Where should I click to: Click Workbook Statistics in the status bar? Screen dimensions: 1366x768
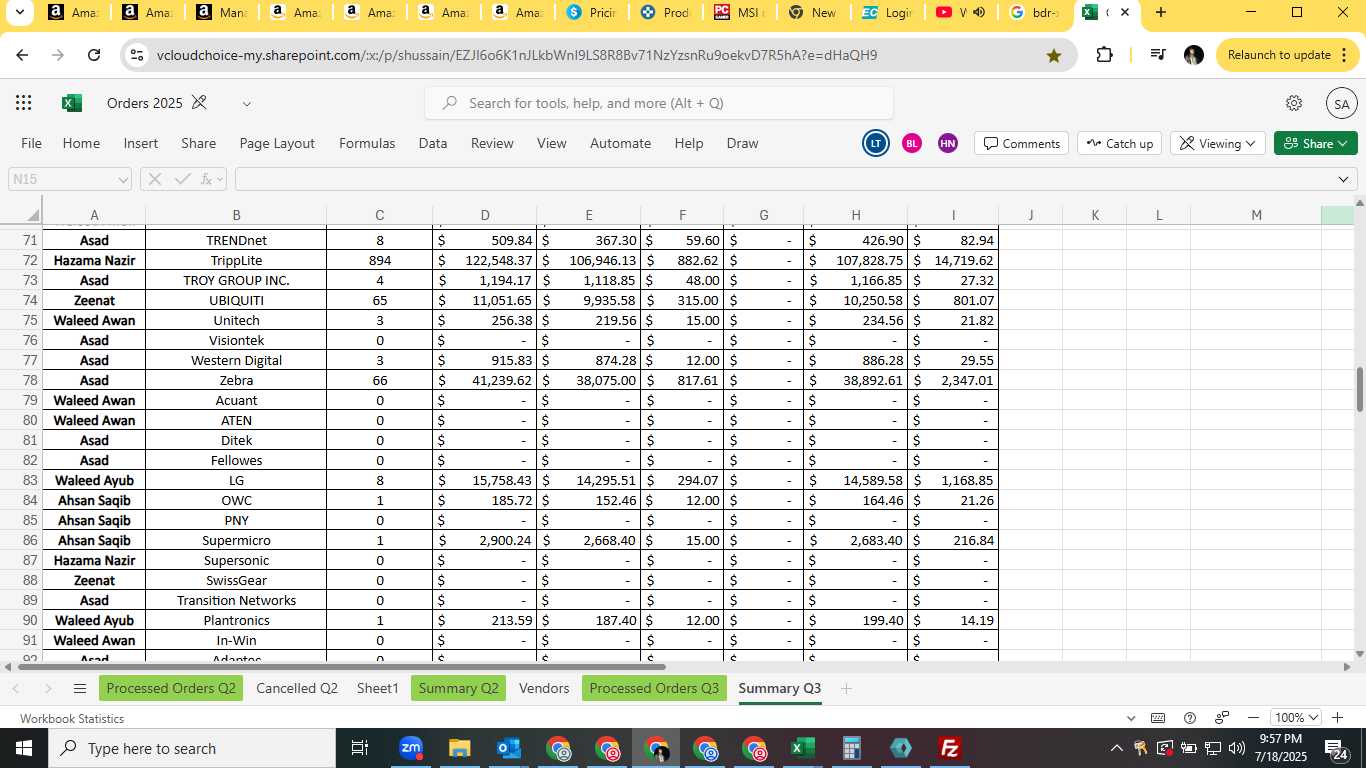[72, 718]
